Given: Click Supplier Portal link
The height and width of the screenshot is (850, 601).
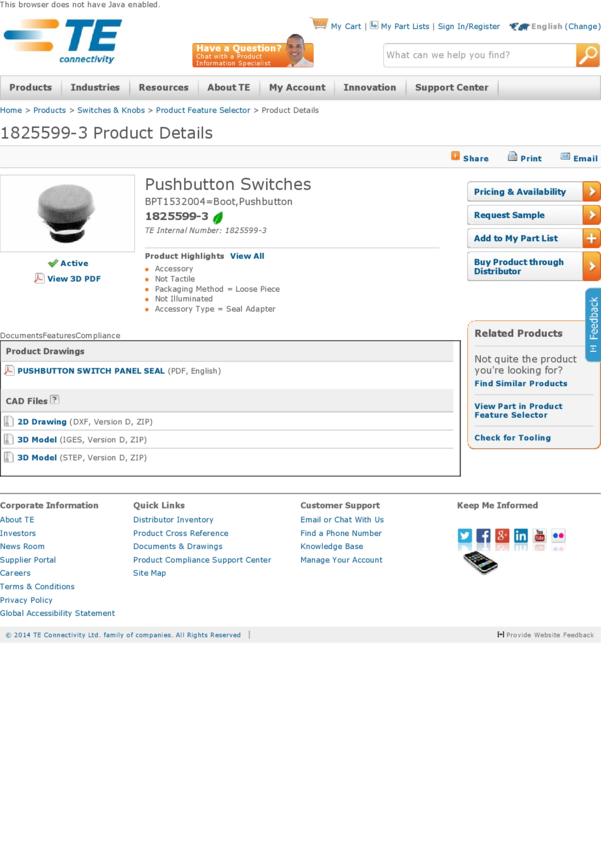Looking at the screenshot, I should click(28, 559).
